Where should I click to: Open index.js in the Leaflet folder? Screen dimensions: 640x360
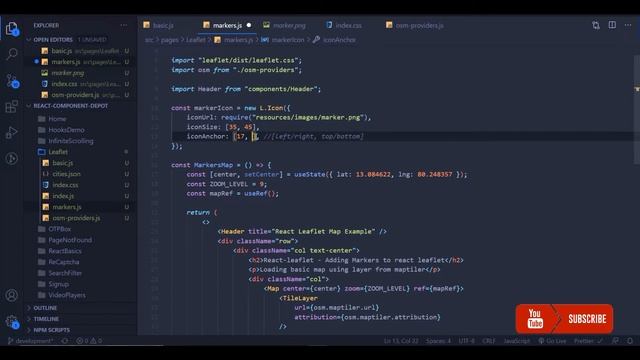63,196
